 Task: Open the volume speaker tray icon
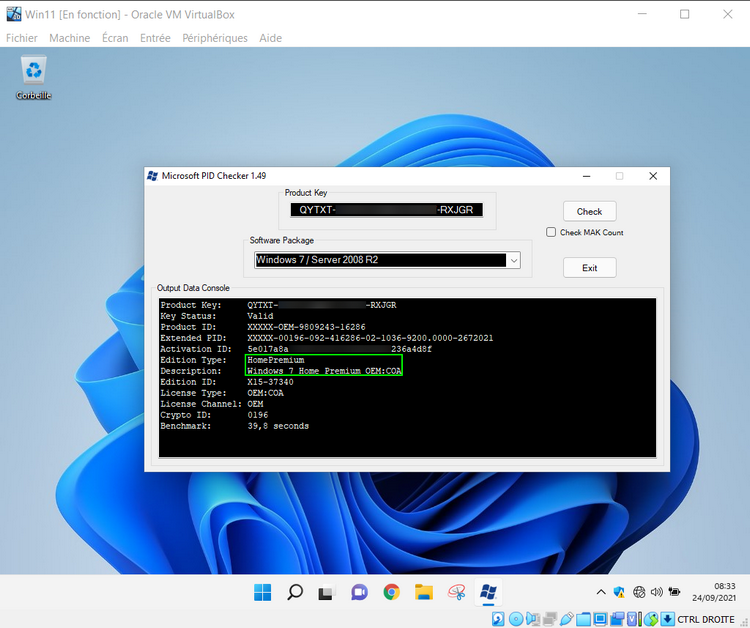pos(657,592)
